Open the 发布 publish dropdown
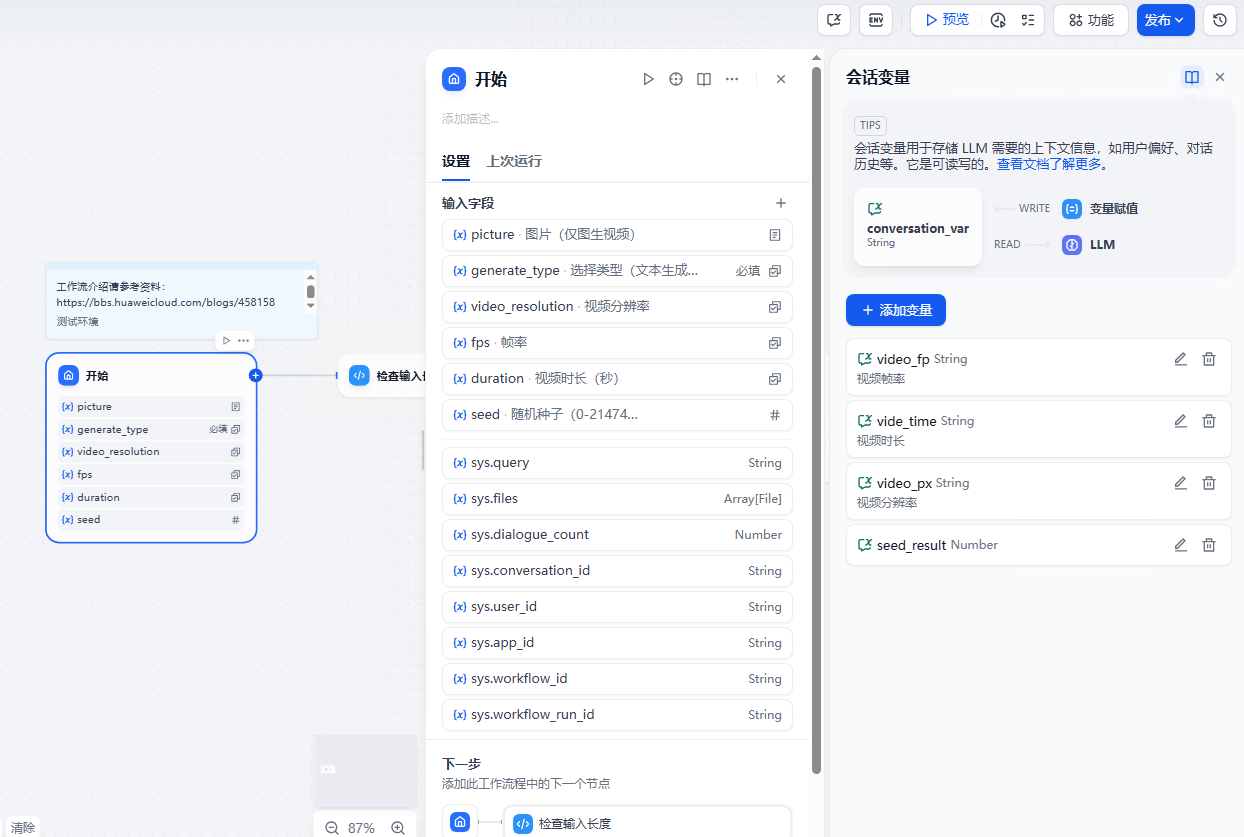 click(x=1165, y=19)
